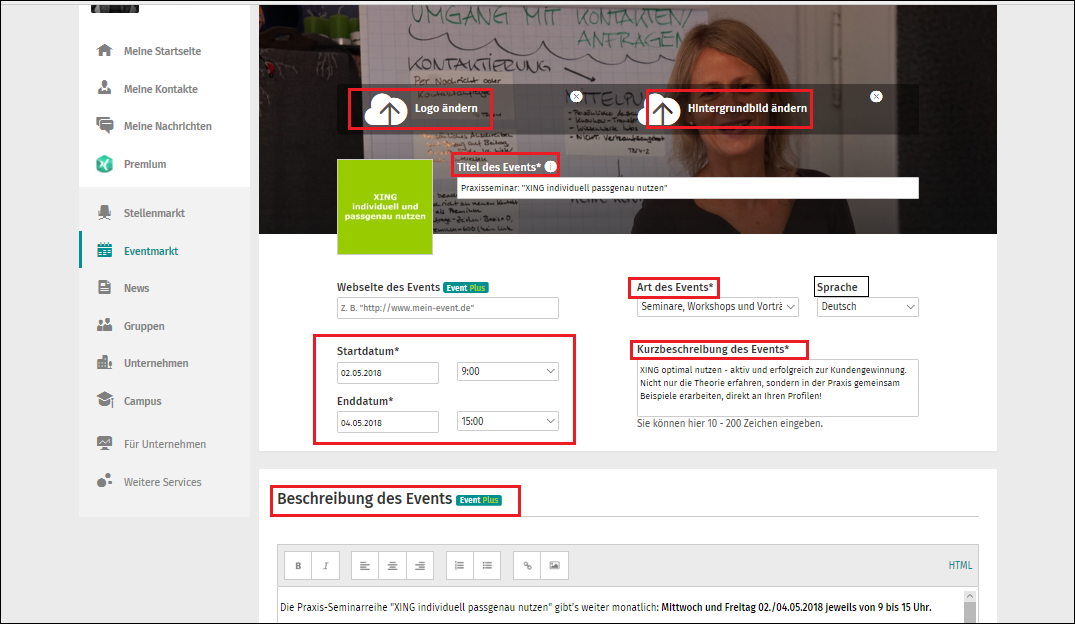Click the description editor scrollbar up arrow
1075x624 pixels.
tap(969, 596)
